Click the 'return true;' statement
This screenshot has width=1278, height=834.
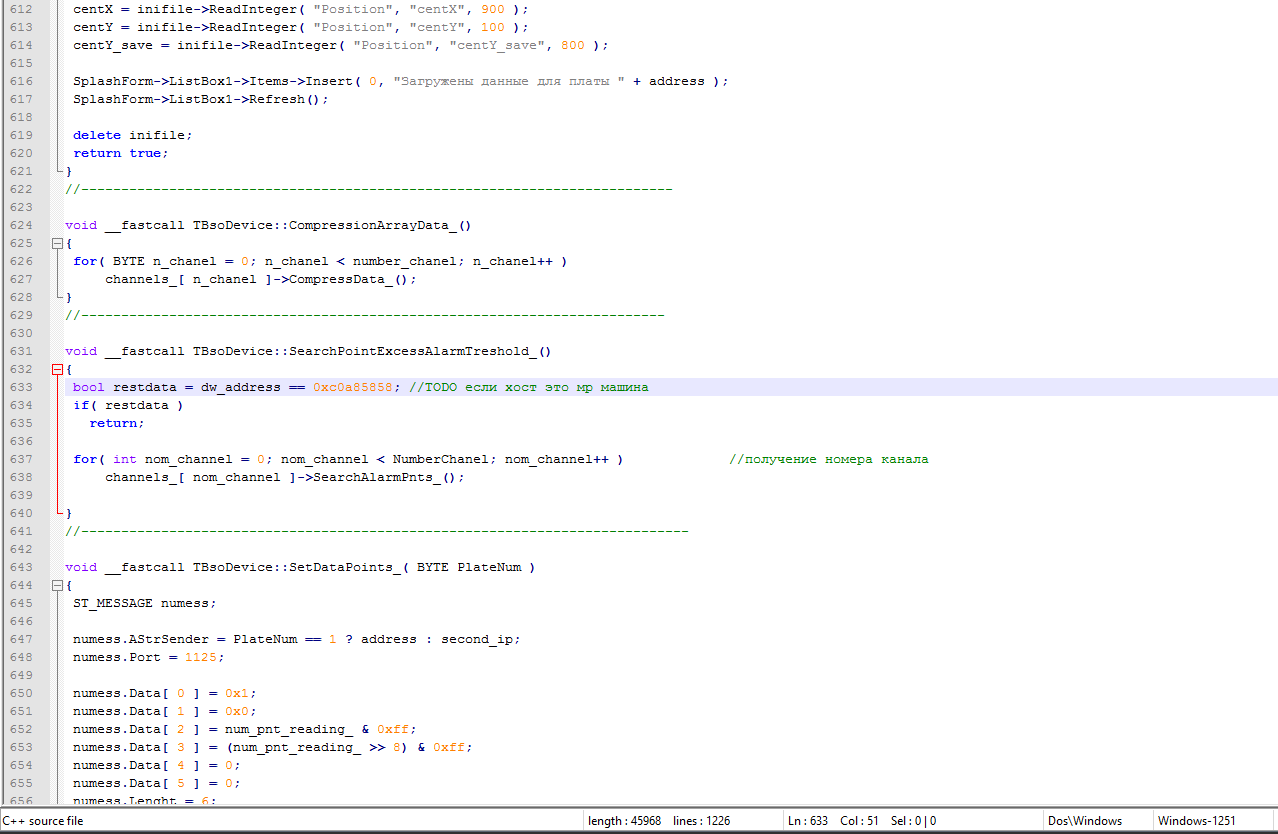click(x=121, y=153)
